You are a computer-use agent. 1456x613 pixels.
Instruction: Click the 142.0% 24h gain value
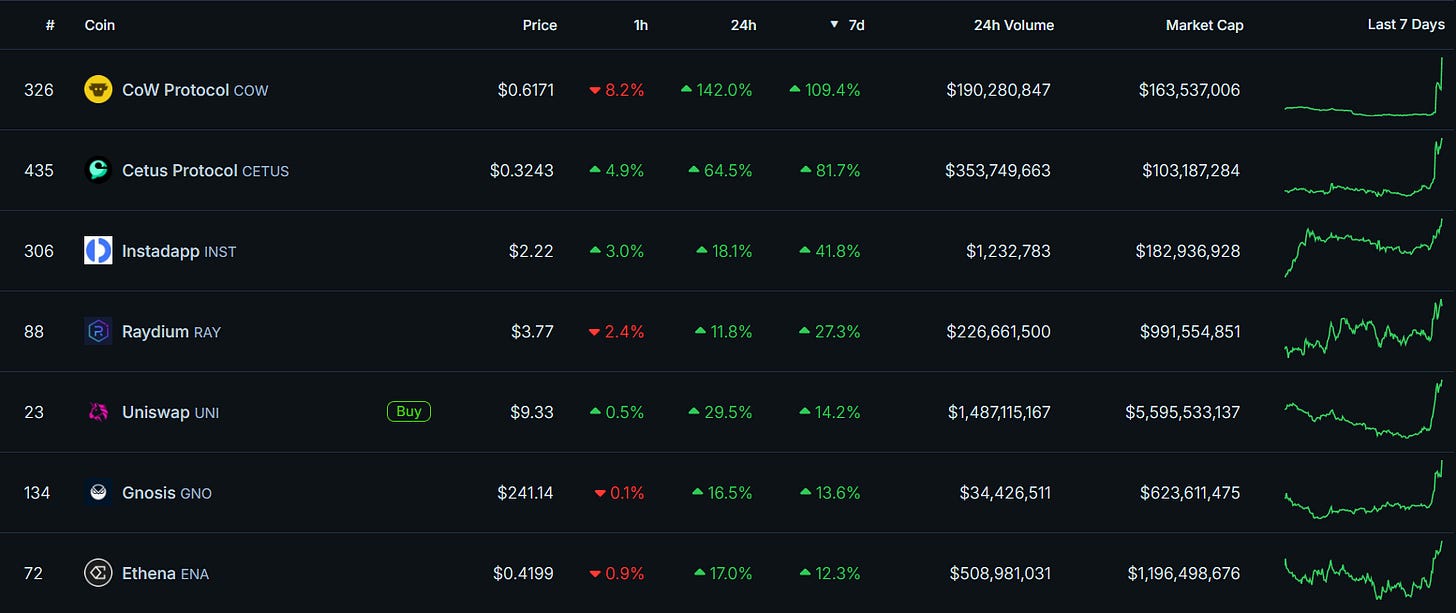716,90
